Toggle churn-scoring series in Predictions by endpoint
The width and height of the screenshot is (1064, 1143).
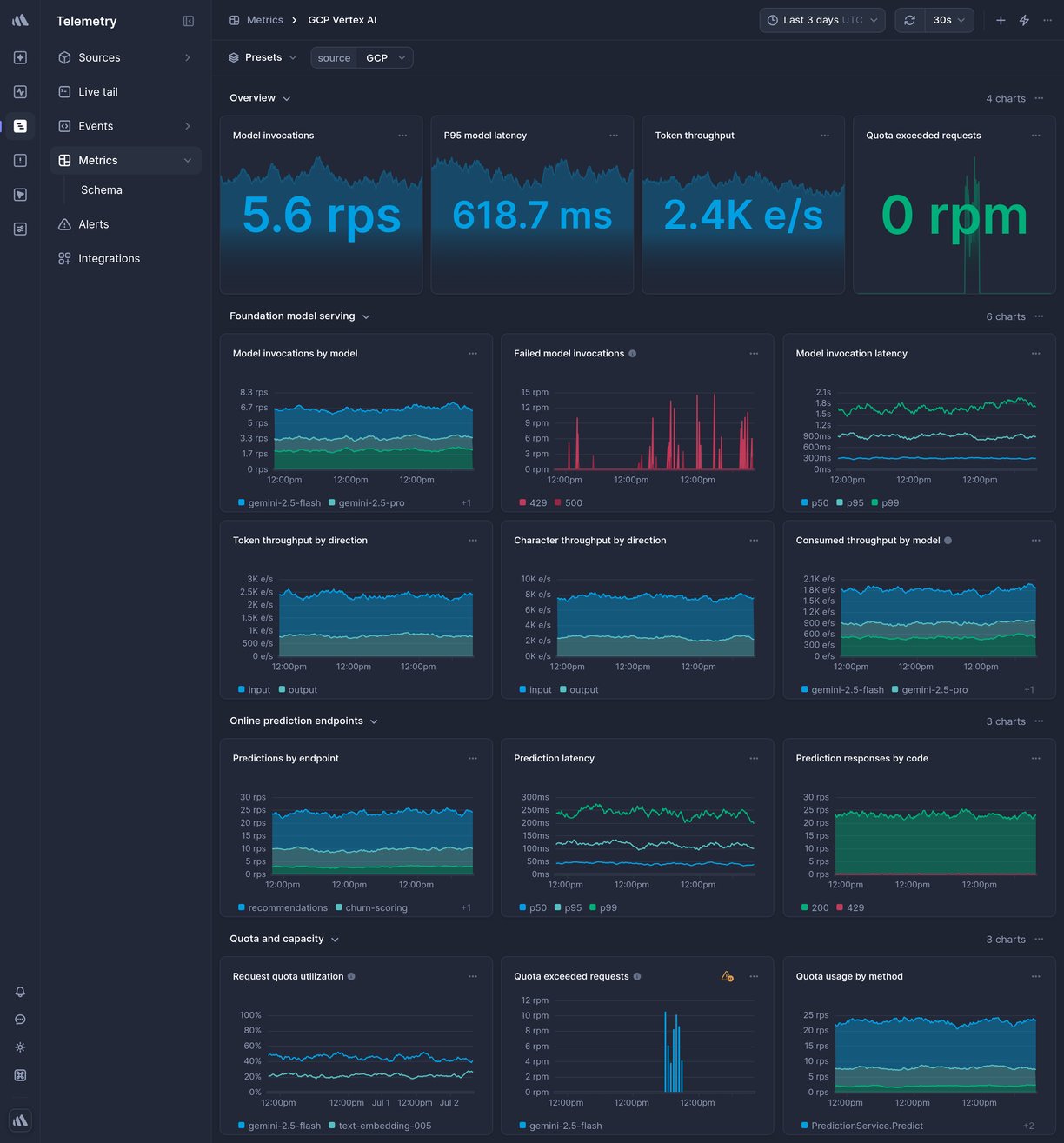[371, 908]
